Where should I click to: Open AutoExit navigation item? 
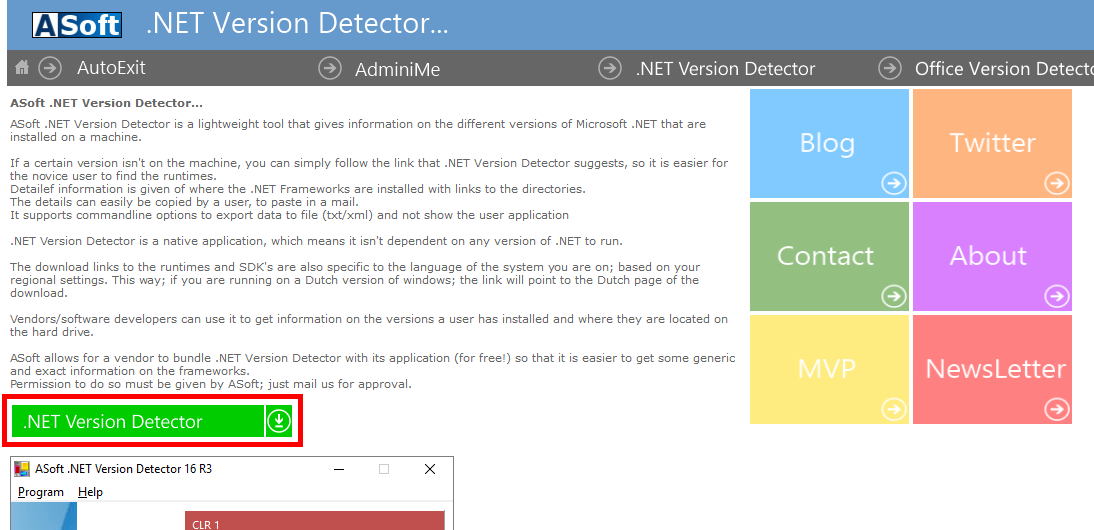click(x=111, y=68)
